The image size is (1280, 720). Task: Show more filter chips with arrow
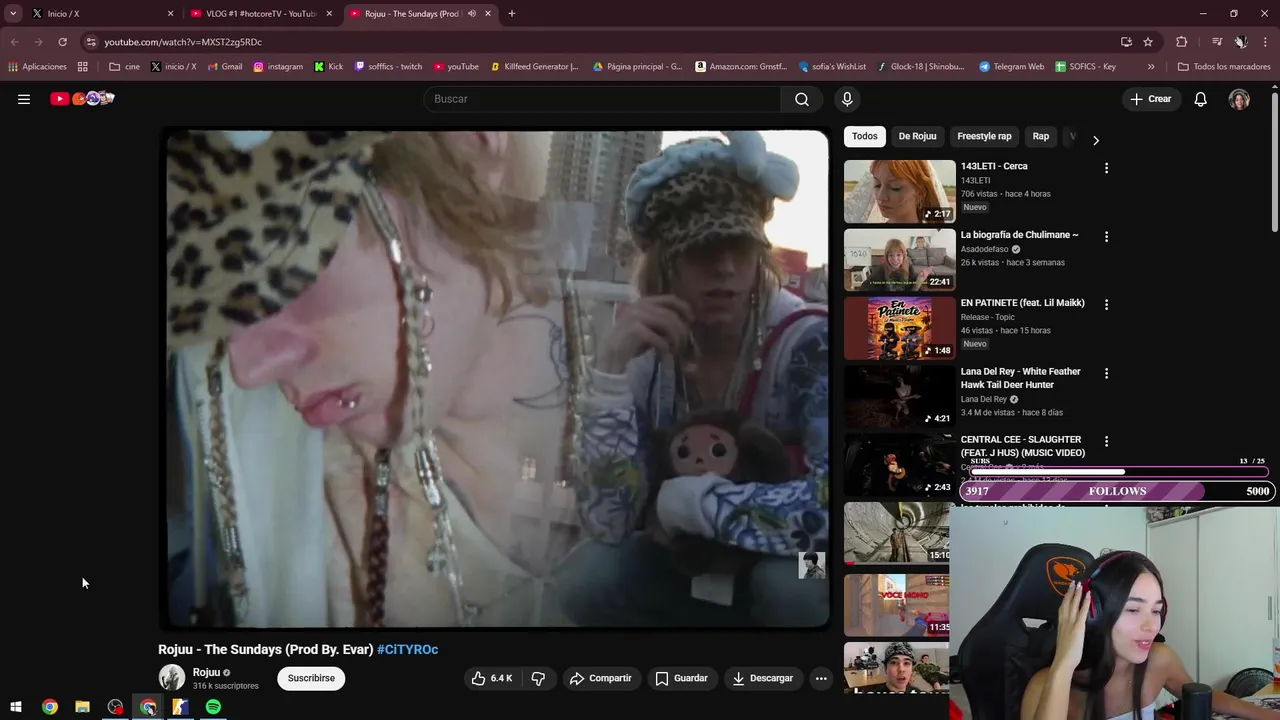1095,140
